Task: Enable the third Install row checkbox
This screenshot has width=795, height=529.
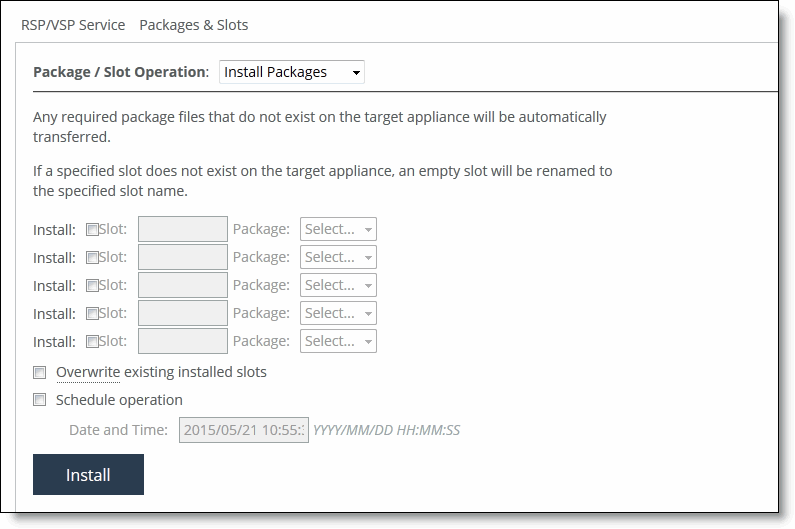Action: pos(92,285)
